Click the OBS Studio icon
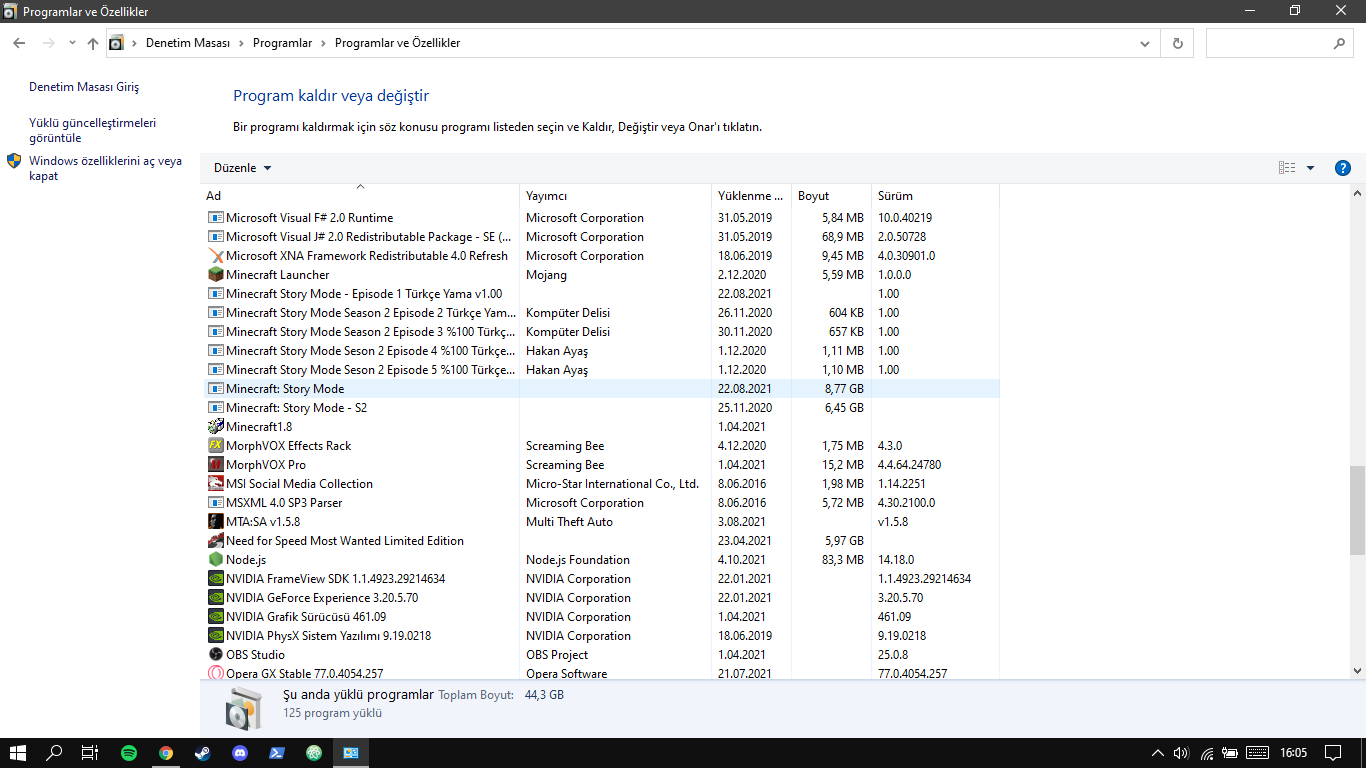1366x768 pixels. point(216,655)
